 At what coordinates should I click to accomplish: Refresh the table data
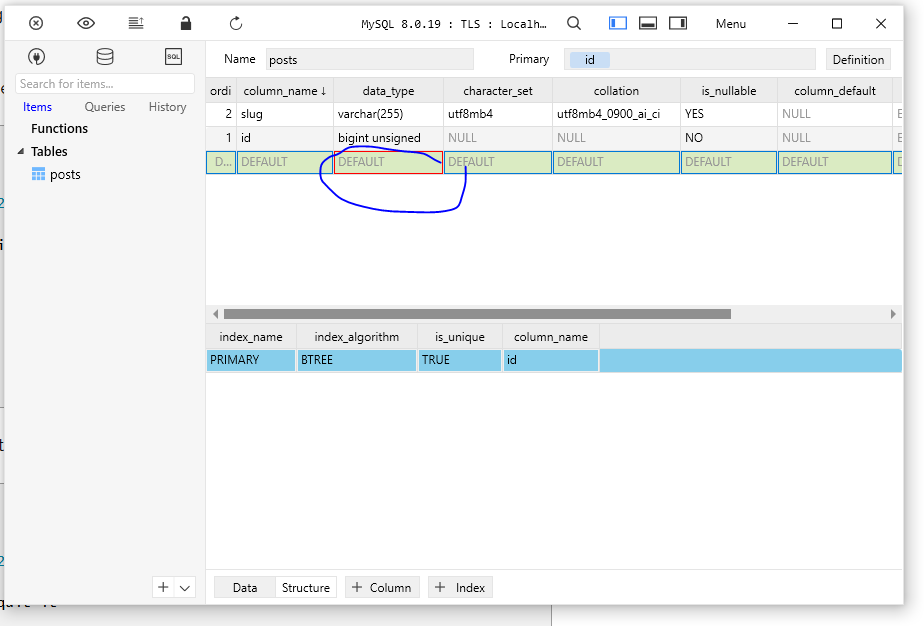235,23
